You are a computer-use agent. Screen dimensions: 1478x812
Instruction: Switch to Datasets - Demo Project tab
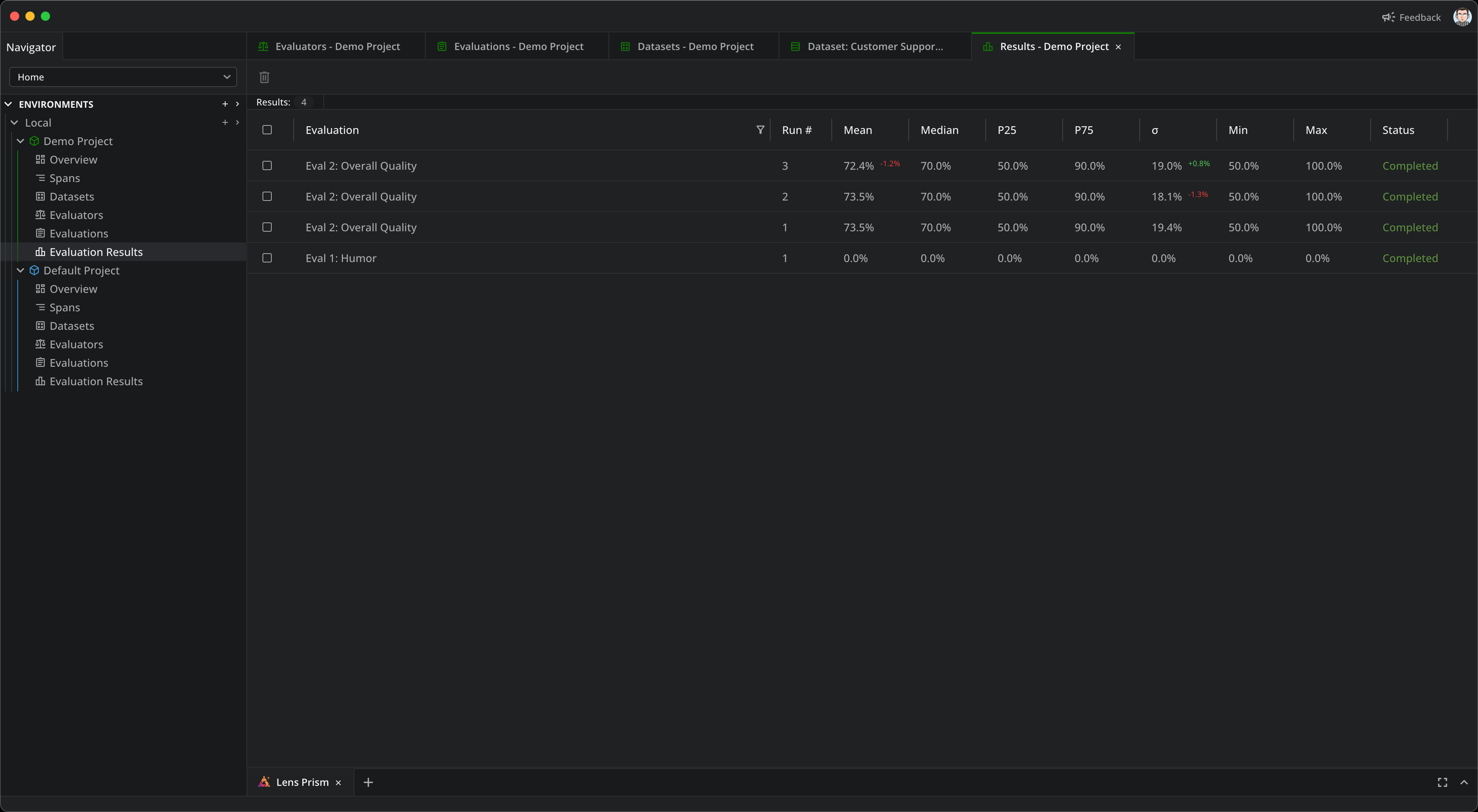coord(695,47)
